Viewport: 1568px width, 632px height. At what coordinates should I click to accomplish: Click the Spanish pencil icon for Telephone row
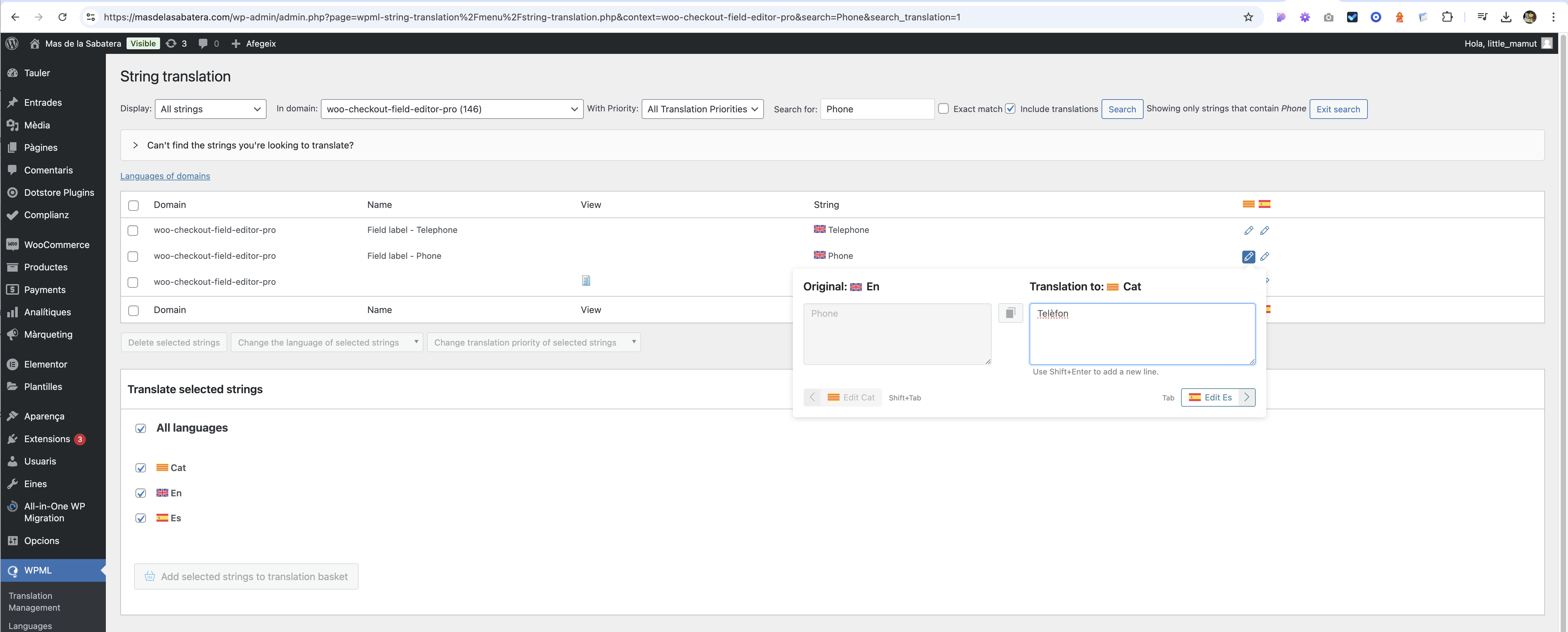click(1264, 231)
